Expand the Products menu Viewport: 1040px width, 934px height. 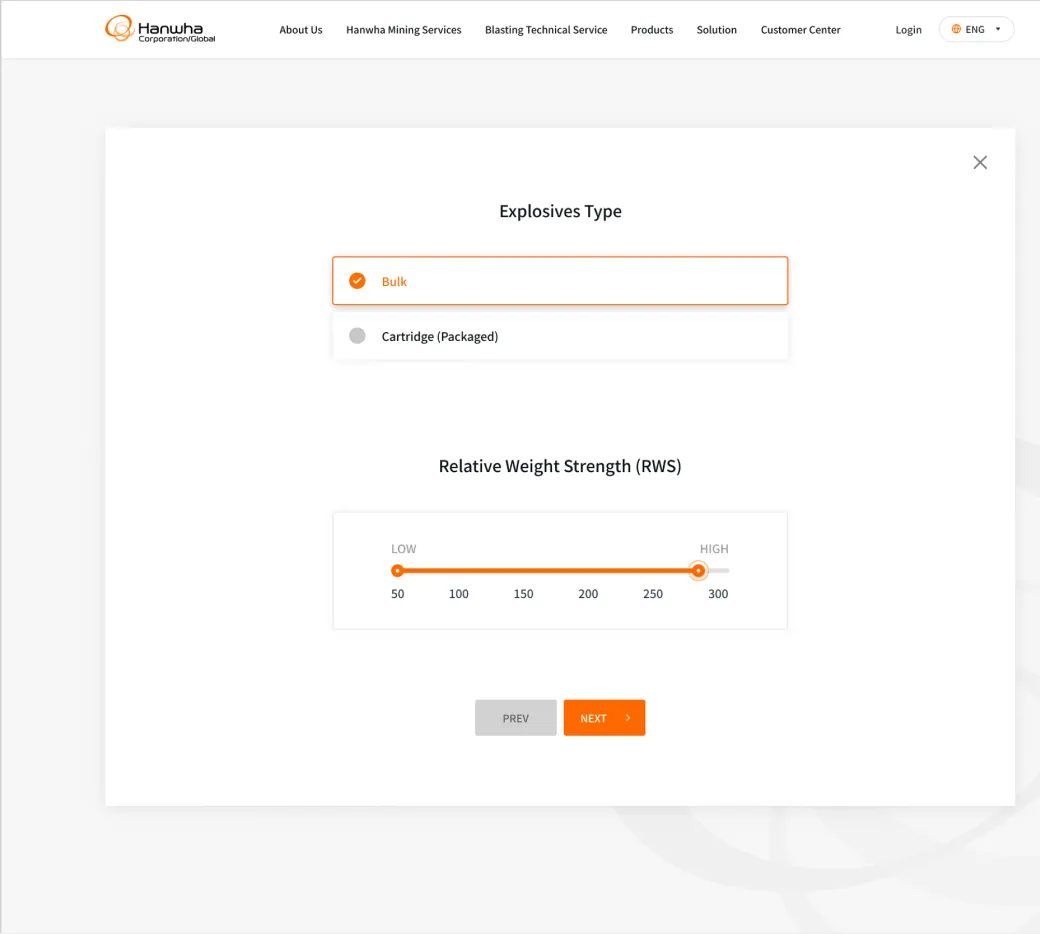pos(651,30)
